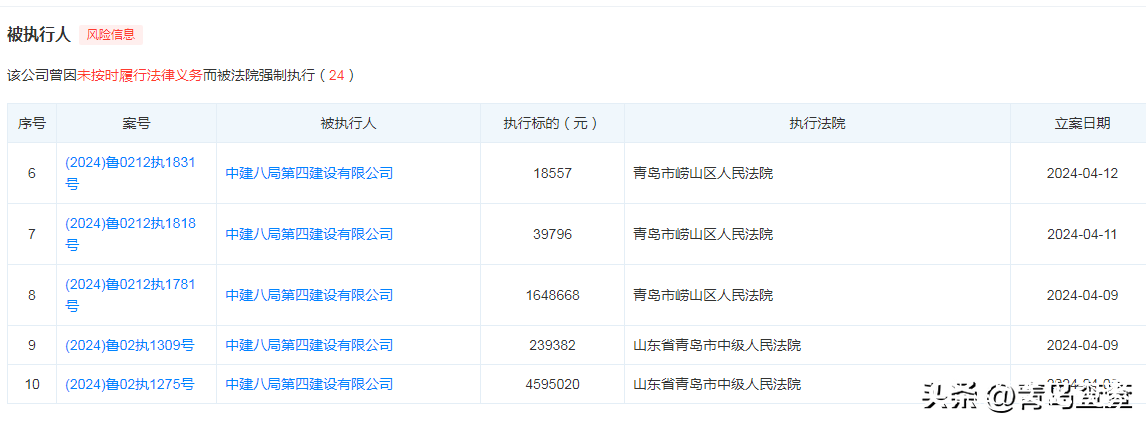
Task: Select the amount 239382 cell
Action: tap(552, 345)
